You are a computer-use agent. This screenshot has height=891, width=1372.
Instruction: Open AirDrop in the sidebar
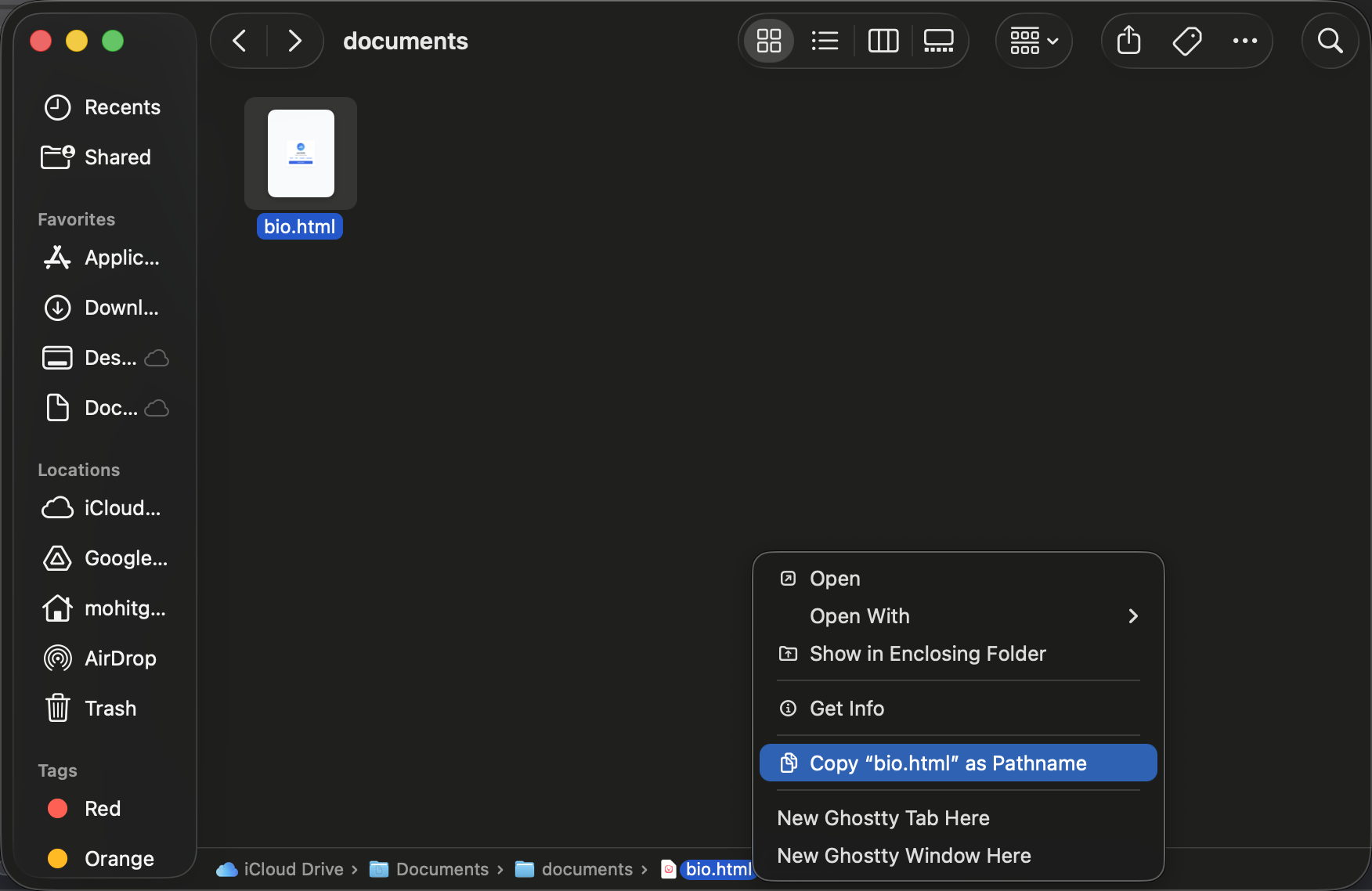[x=120, y=658]
